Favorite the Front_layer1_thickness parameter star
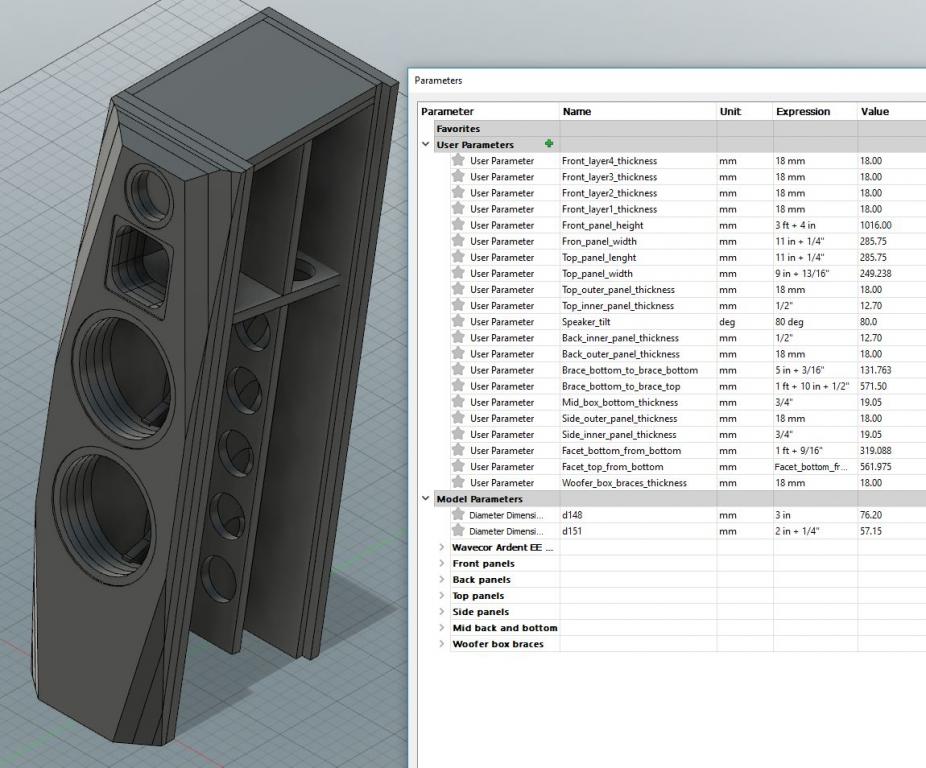The height and width of the screenshot is (768, 926). (458, 208)
